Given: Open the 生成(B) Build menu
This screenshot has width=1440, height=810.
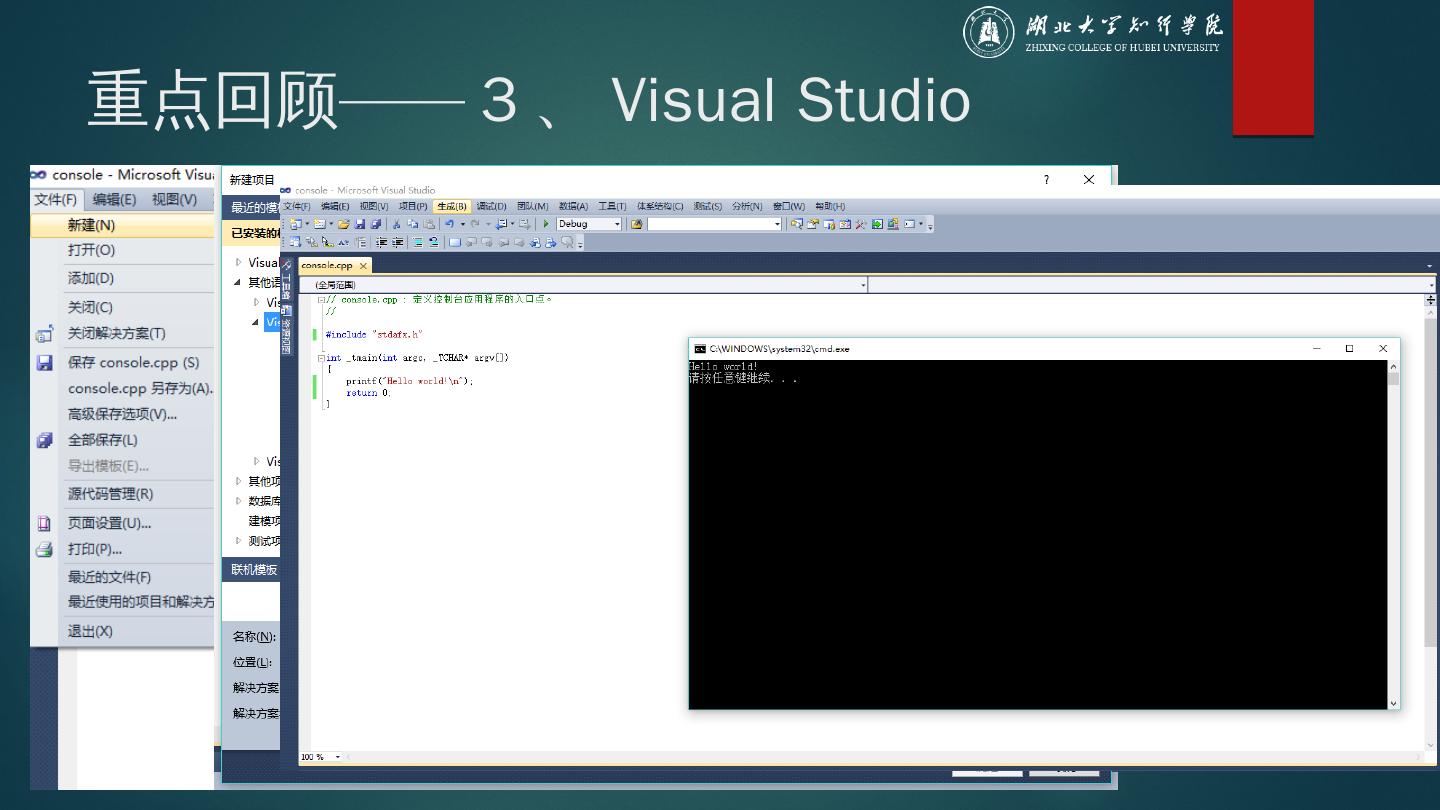Looking at the screenshot, I should coord(451,206).
